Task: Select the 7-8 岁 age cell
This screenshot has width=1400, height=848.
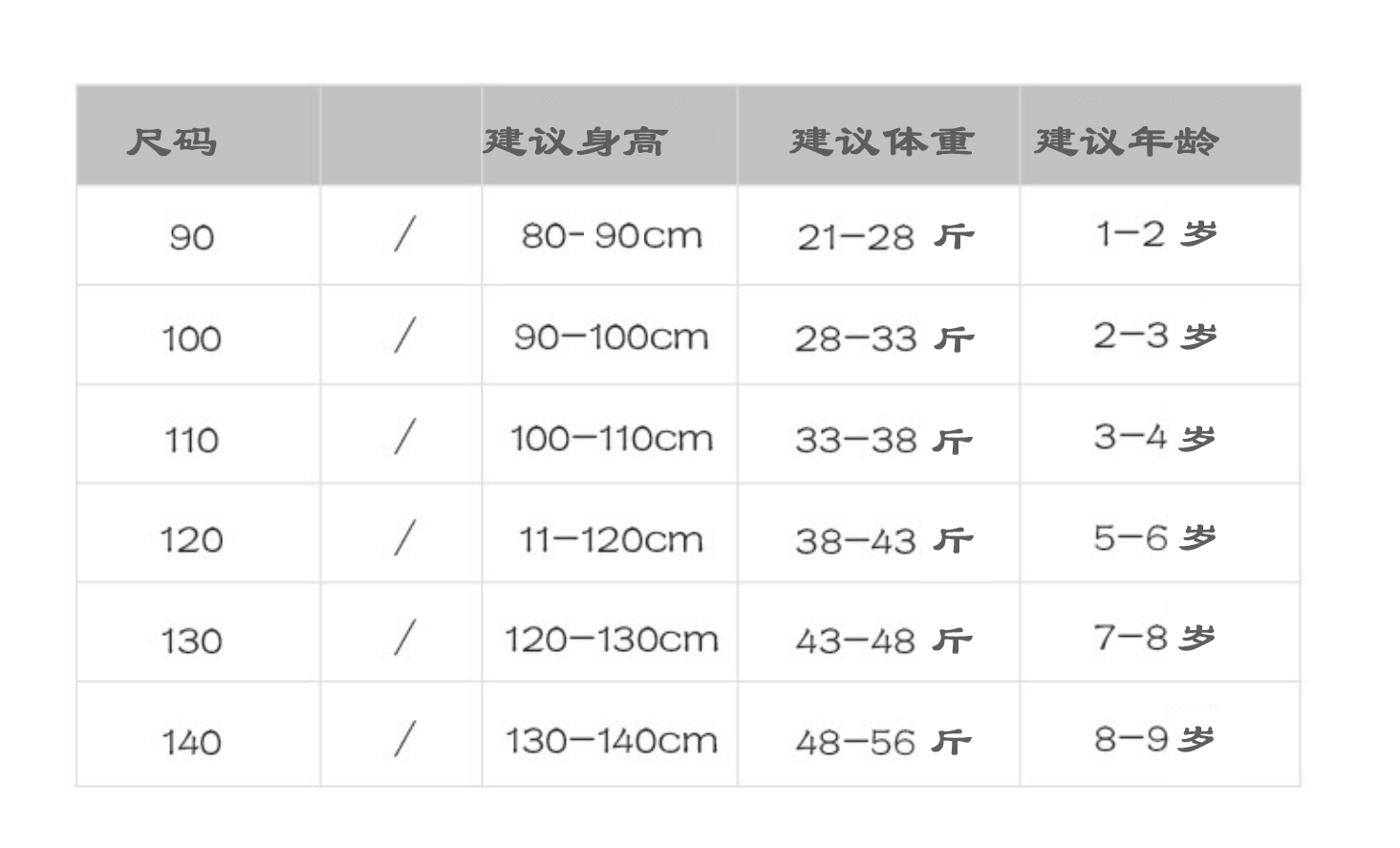Action: 1155,637
